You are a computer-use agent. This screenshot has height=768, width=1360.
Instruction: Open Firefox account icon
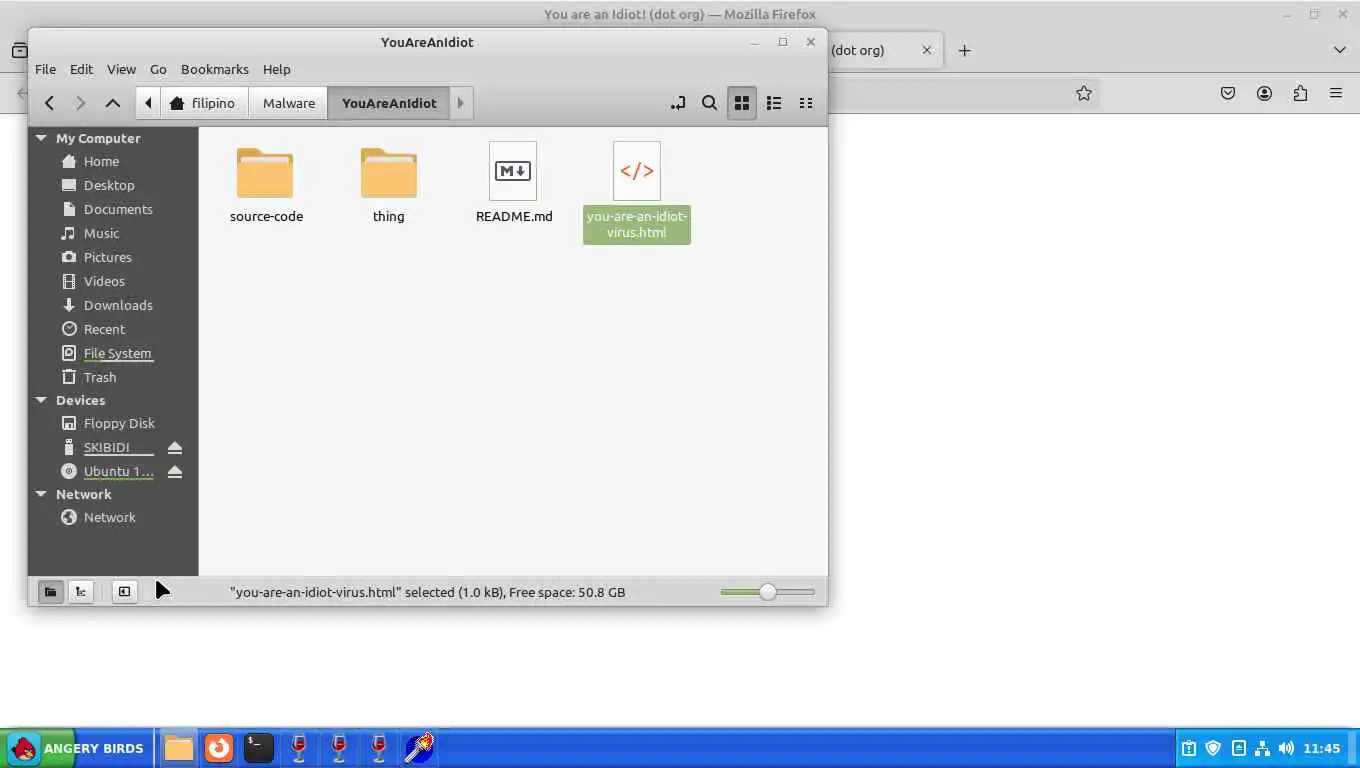click(1264, 93)
